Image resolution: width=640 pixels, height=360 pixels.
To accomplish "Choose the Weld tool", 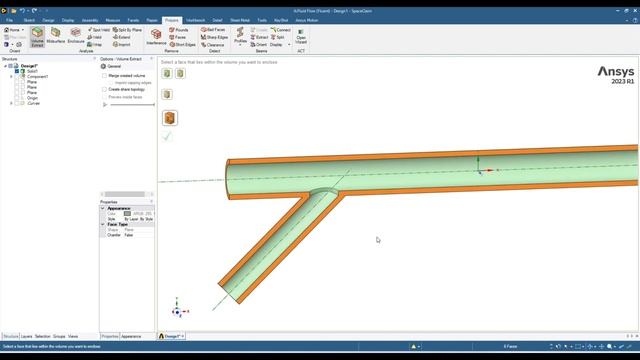I will click(95, 37).
